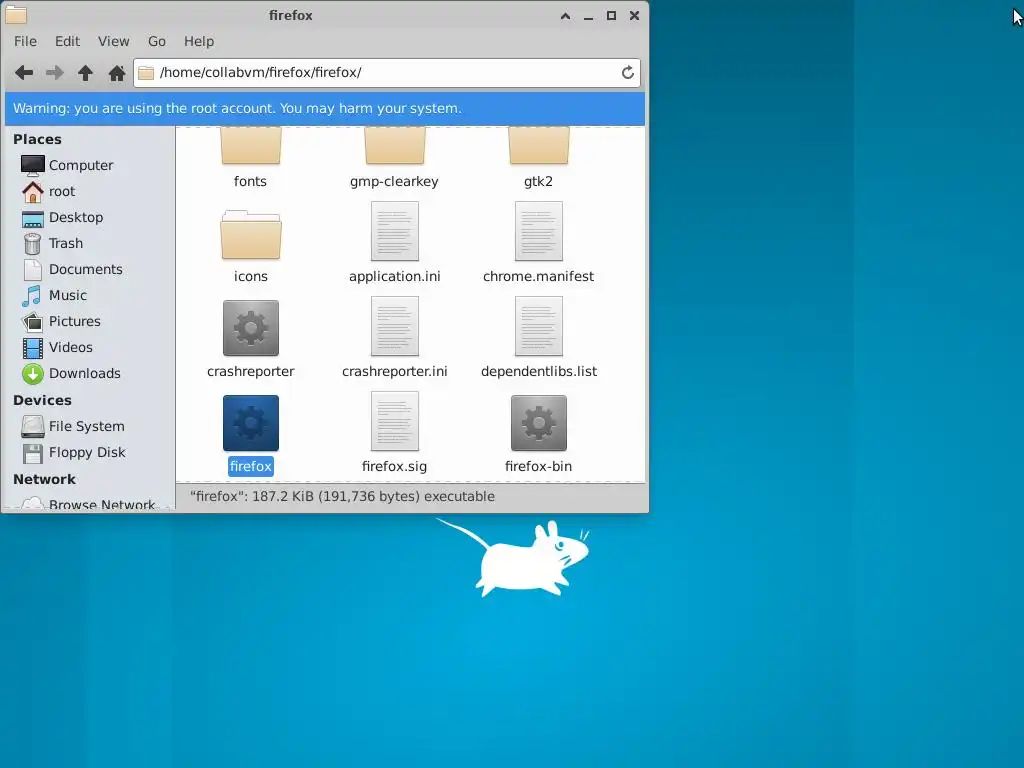This screenshot has height=768, width=1024.
Task: Maximize the firefox file manager window
Action: pyautogui.click(x=611, y=16)
